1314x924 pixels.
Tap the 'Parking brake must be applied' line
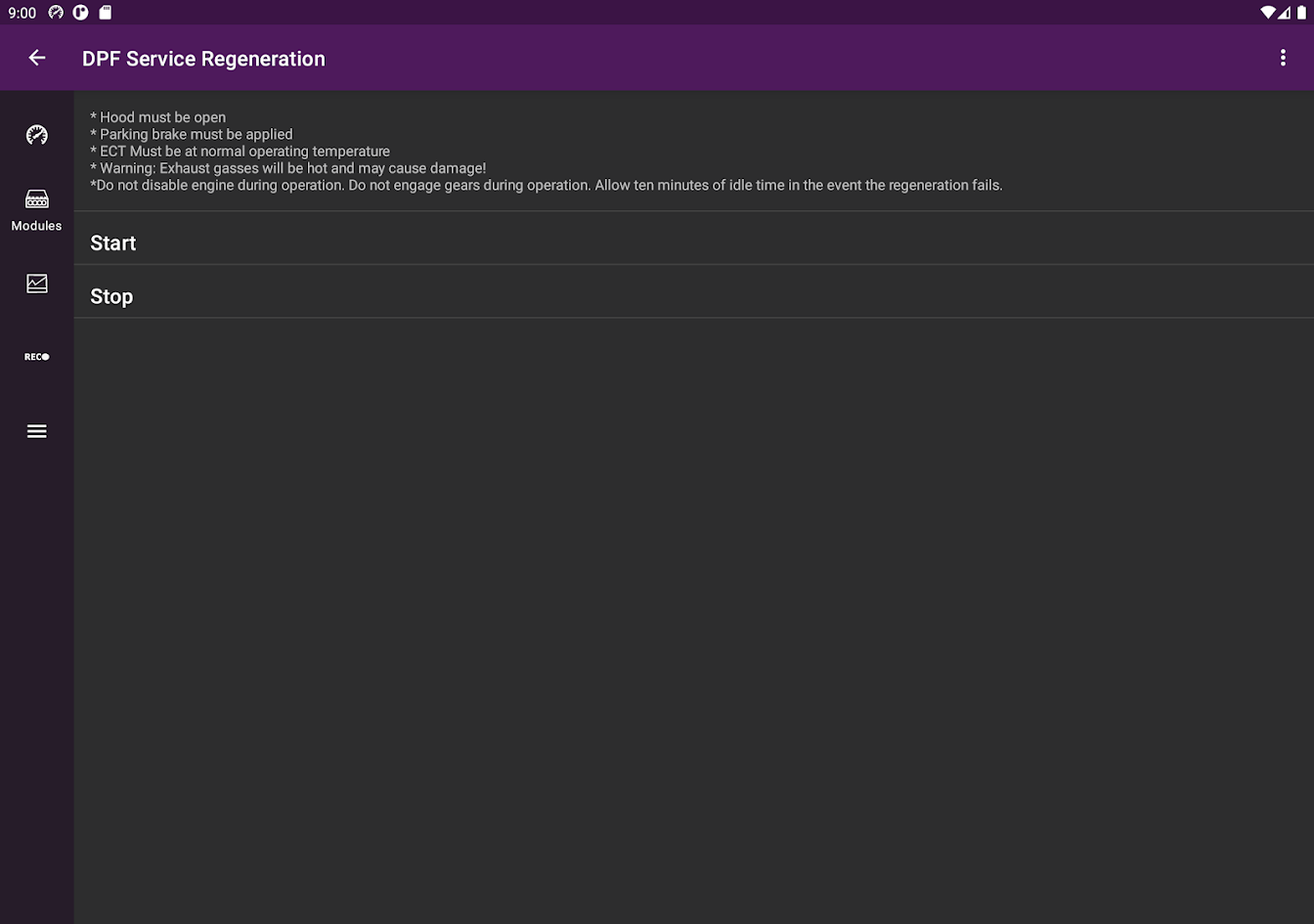pos(192,134)
